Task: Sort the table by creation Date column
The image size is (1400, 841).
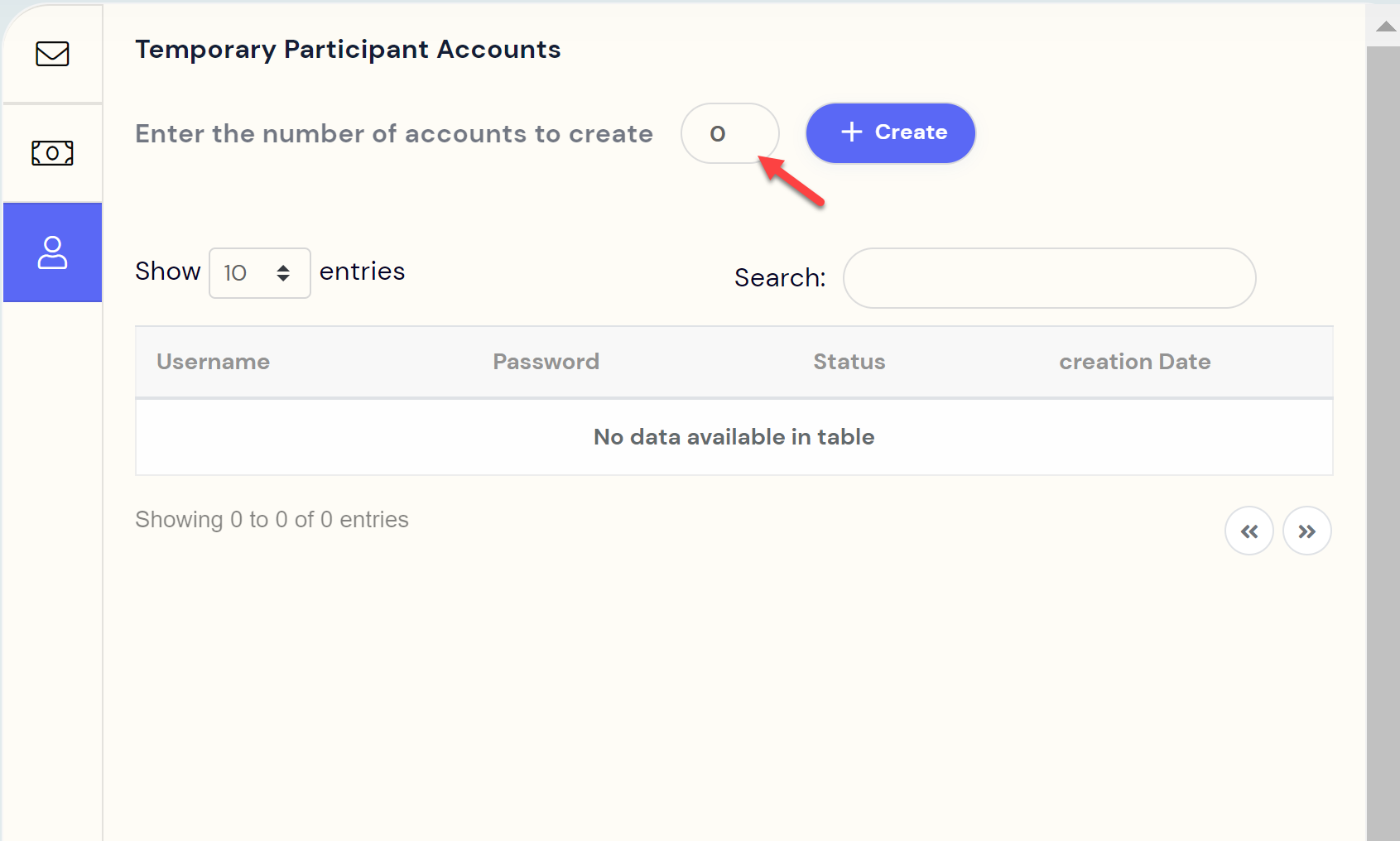Action: 1134,362
